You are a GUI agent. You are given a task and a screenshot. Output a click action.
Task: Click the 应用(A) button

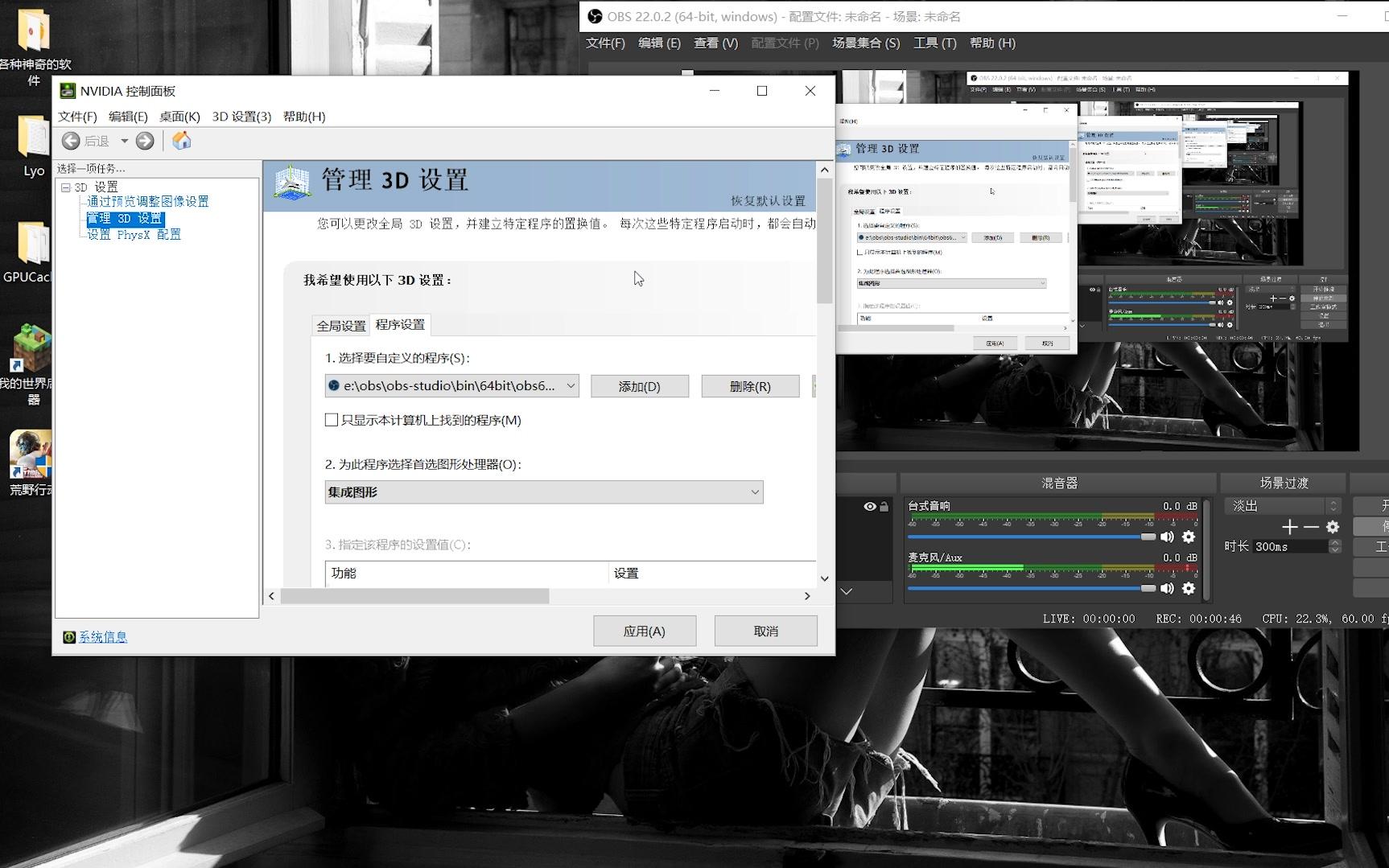click(645, 631)
